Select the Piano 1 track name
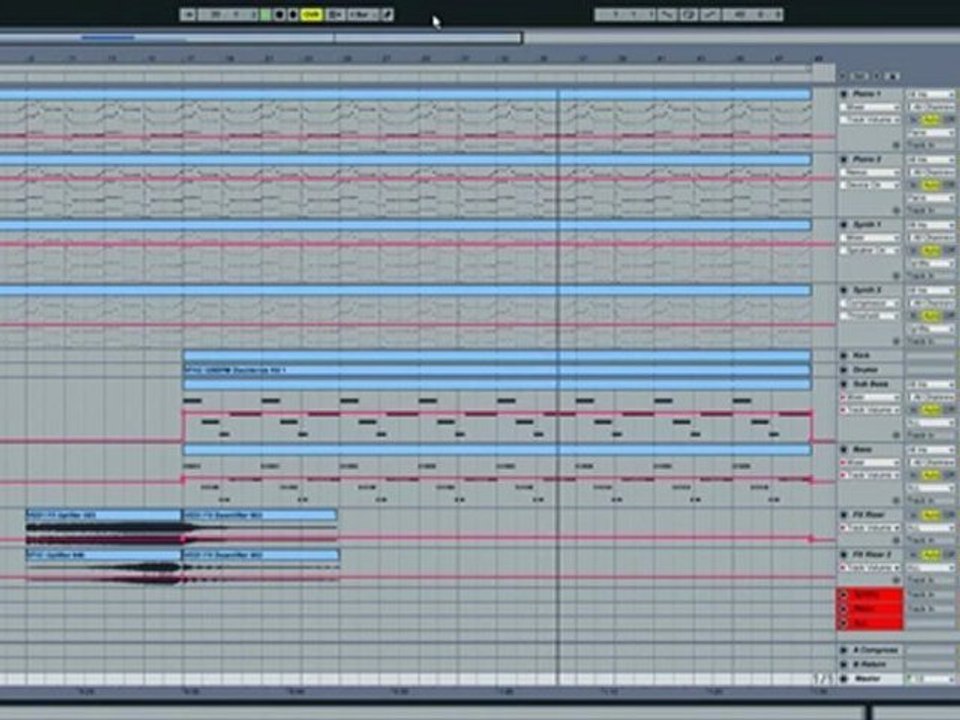Image resolution: width=960 pixels, height=720 pixels. (x=867, y=94)
